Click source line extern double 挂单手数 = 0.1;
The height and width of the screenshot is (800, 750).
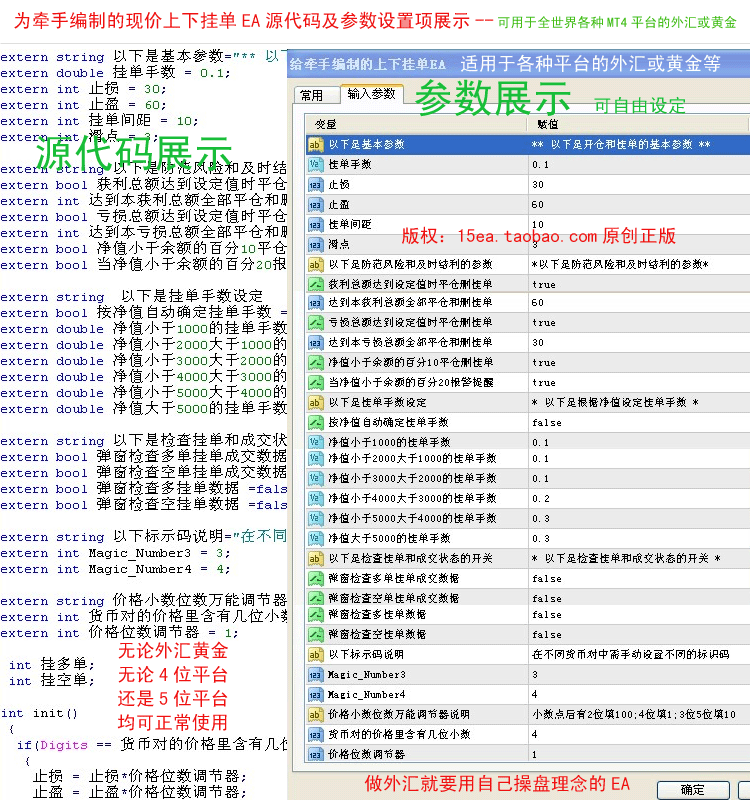[115, 72]
